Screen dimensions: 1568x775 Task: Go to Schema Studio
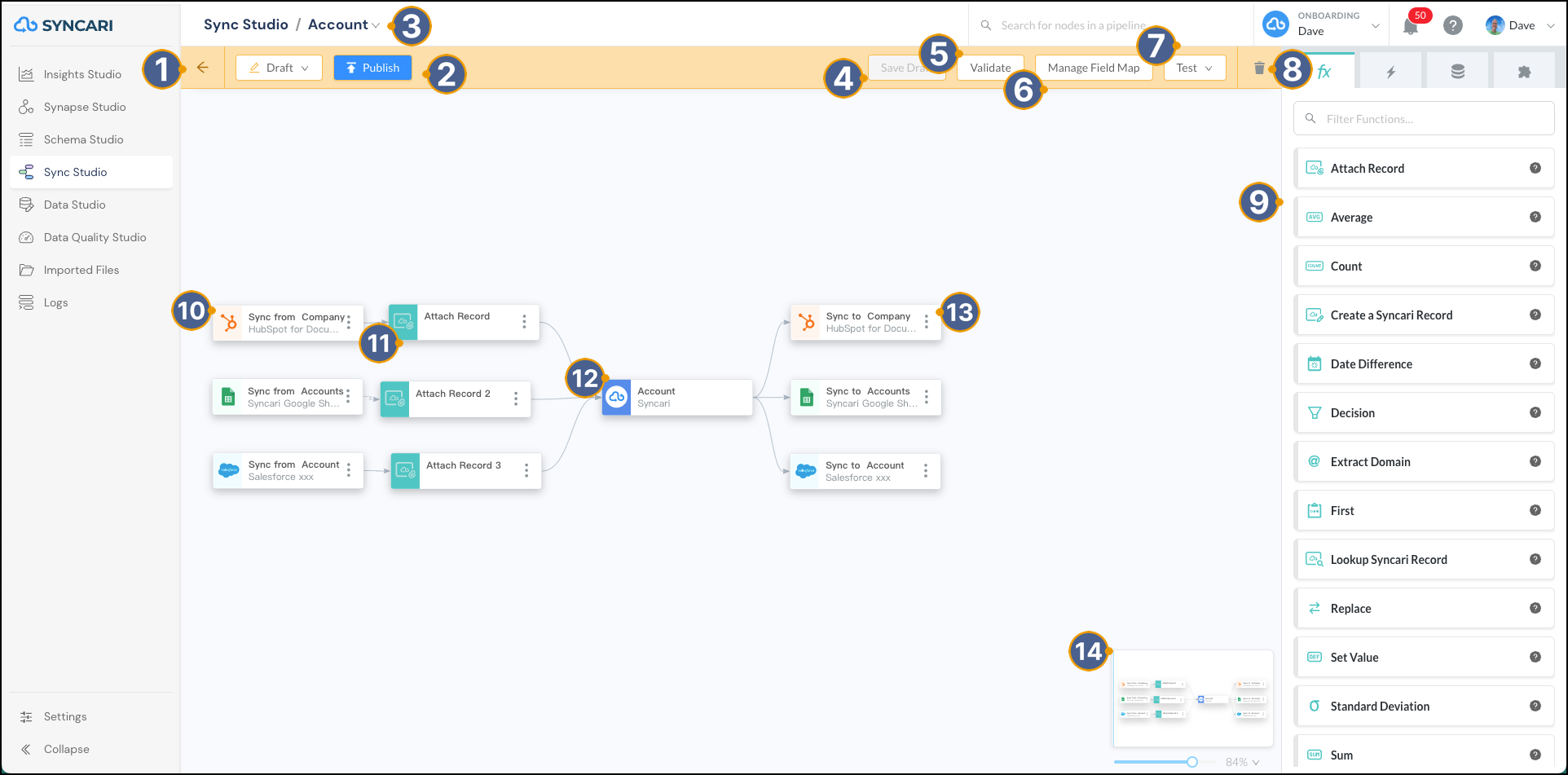[x=91, y=139]
